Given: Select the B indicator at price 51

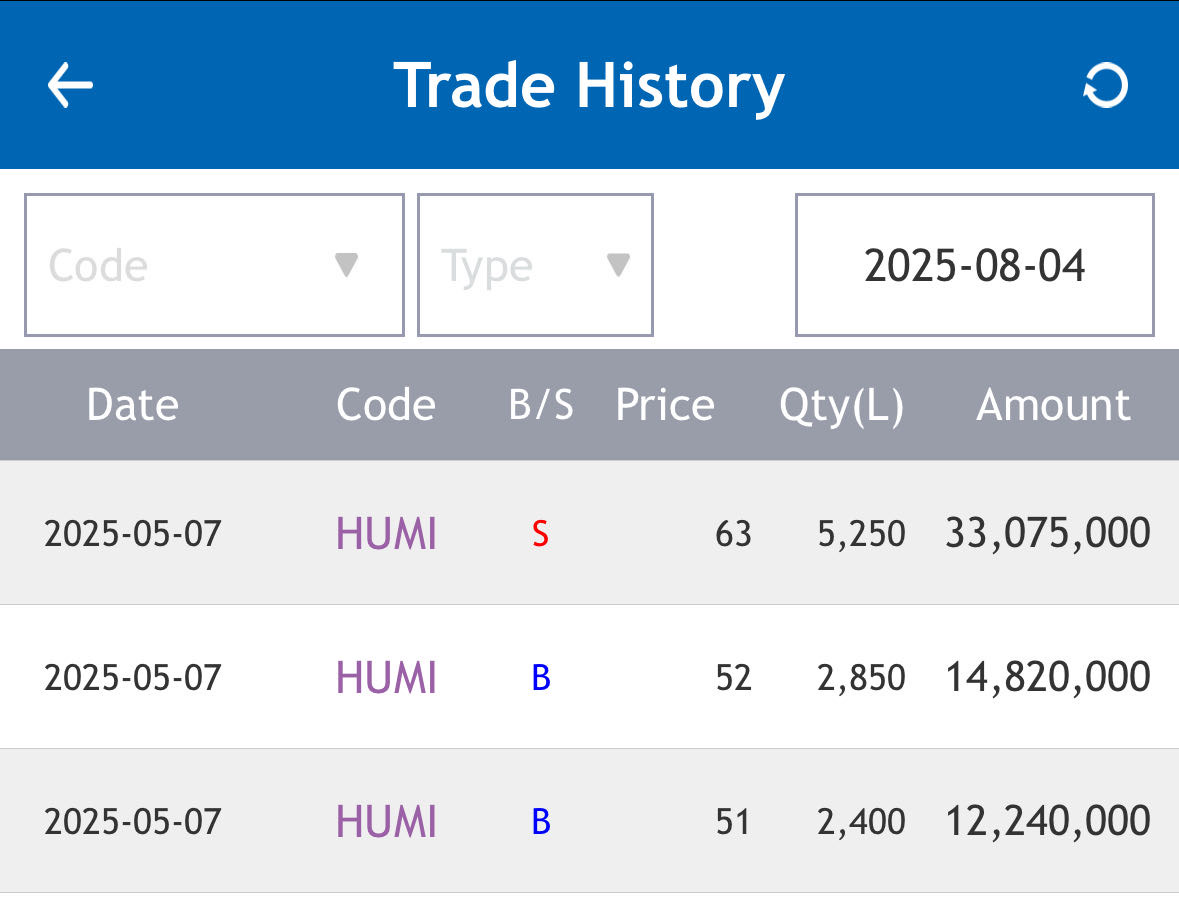Looking at the screenshot, I should coord(541,822).
